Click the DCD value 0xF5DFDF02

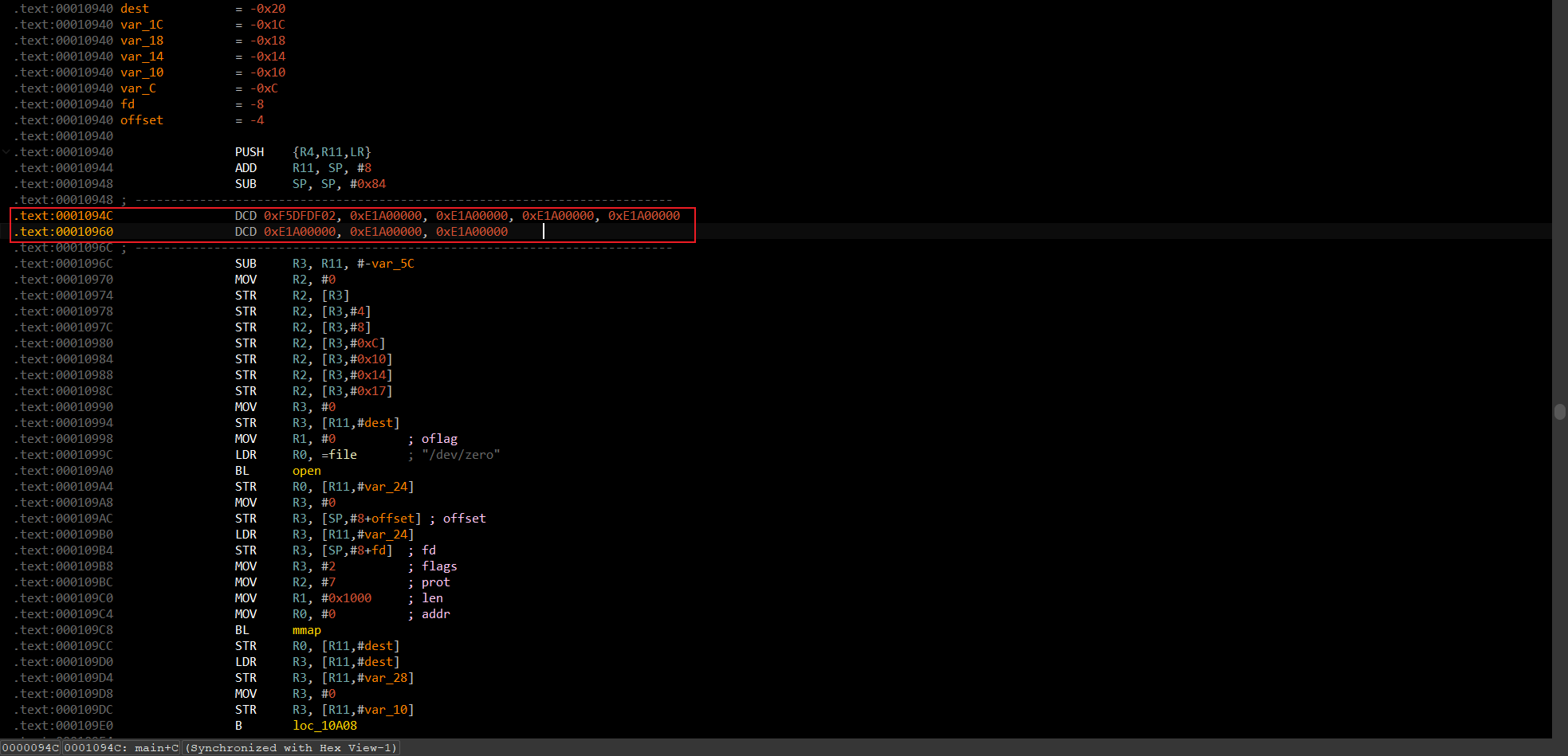[x=300, y=216]
